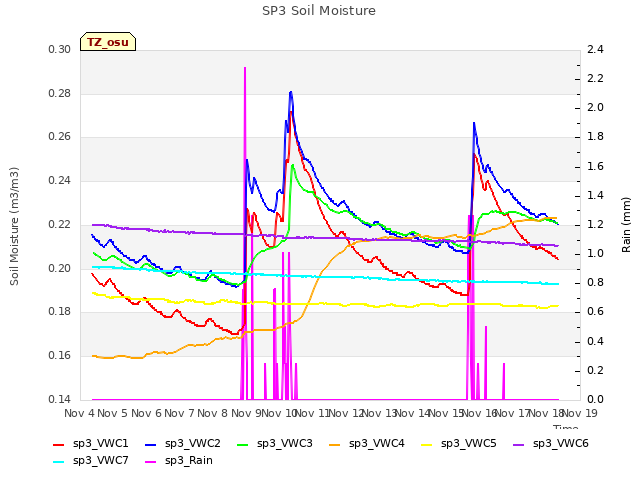The width and height of the screenshot is (640, 480).
Task: Toggle sp3_VWC1 series in the legend
Action: coord(91,444)
